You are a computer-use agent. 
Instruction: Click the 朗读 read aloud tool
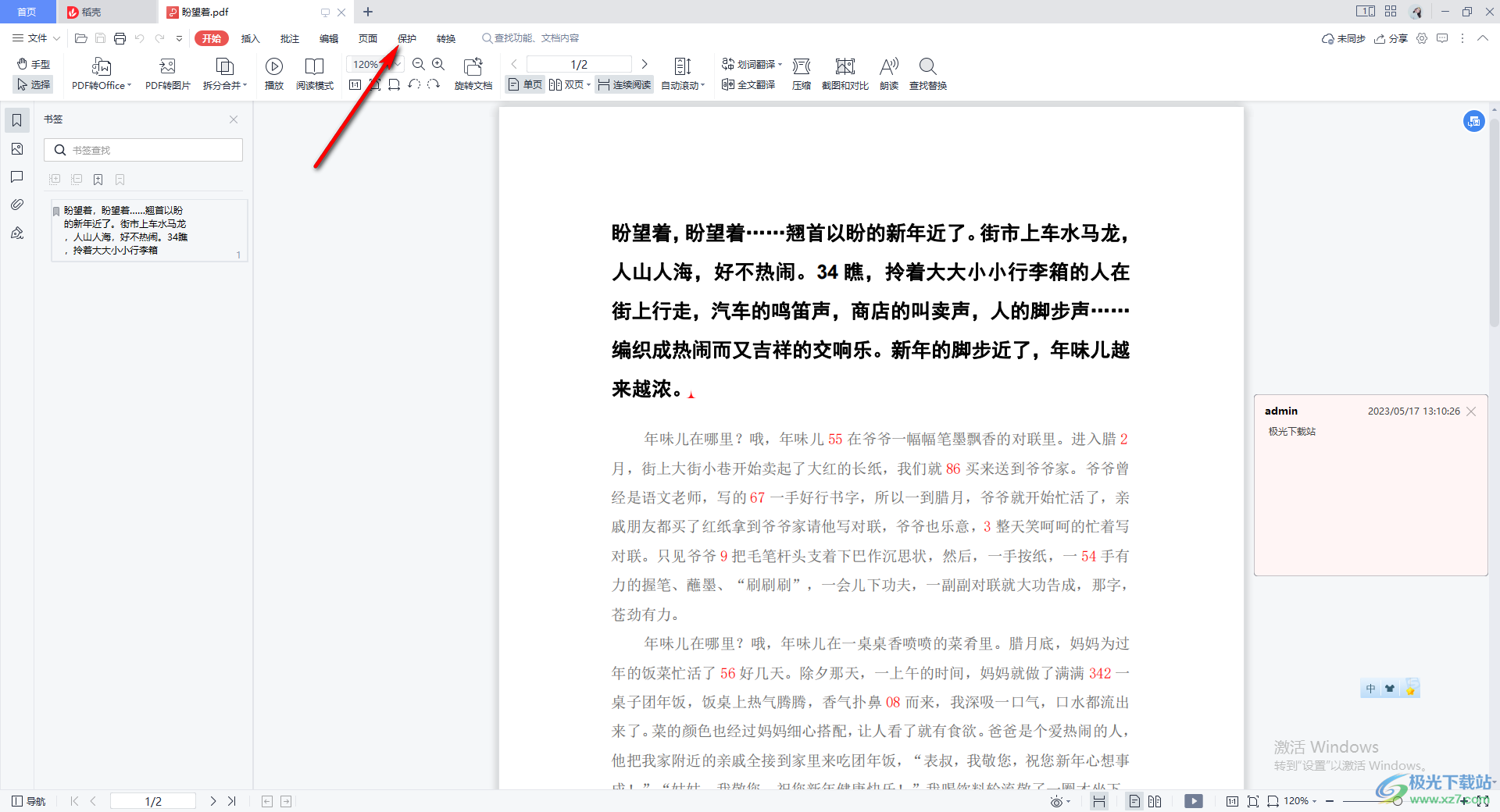(x=889, y=74)
